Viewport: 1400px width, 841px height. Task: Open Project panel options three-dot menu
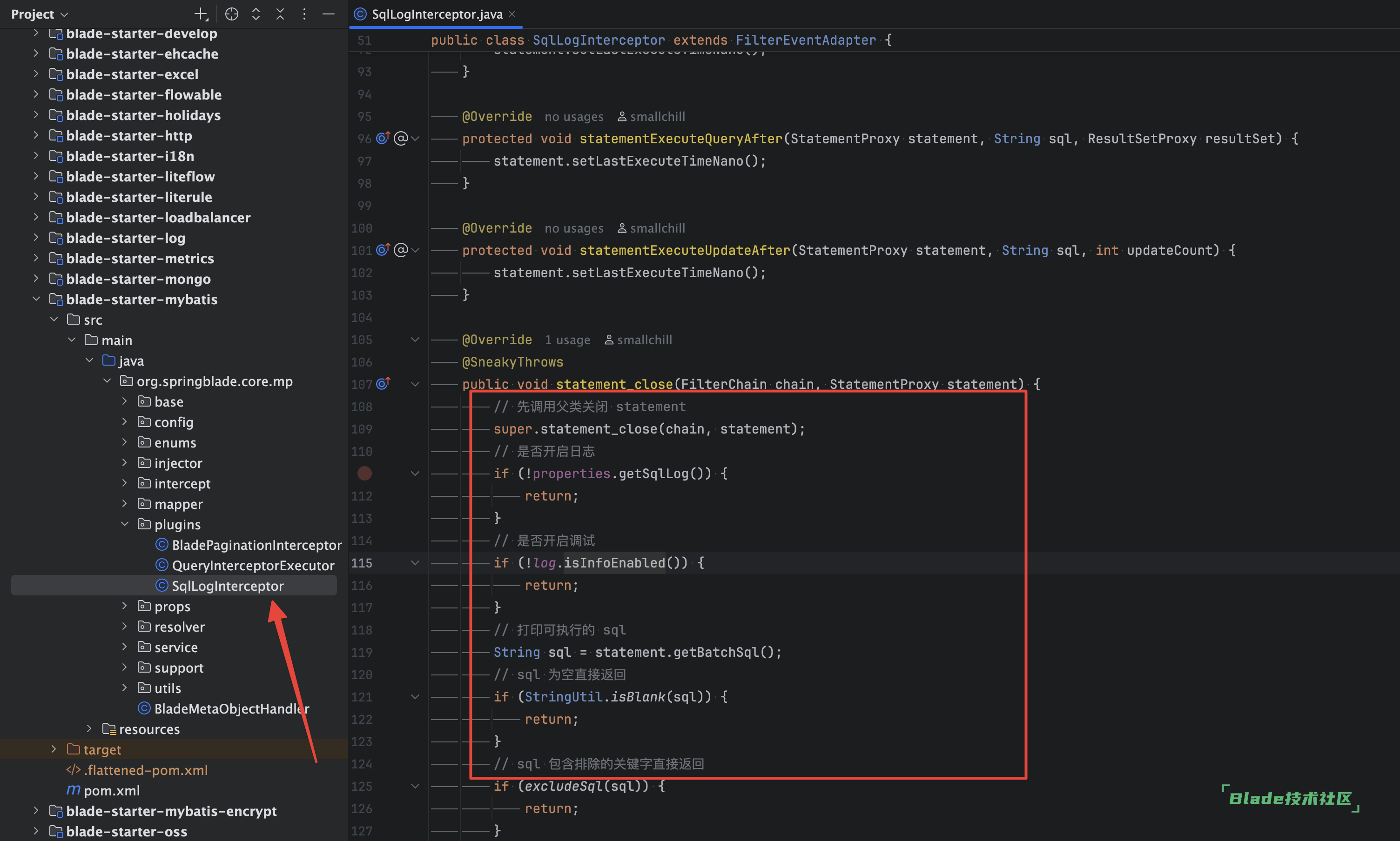point(304,14)
